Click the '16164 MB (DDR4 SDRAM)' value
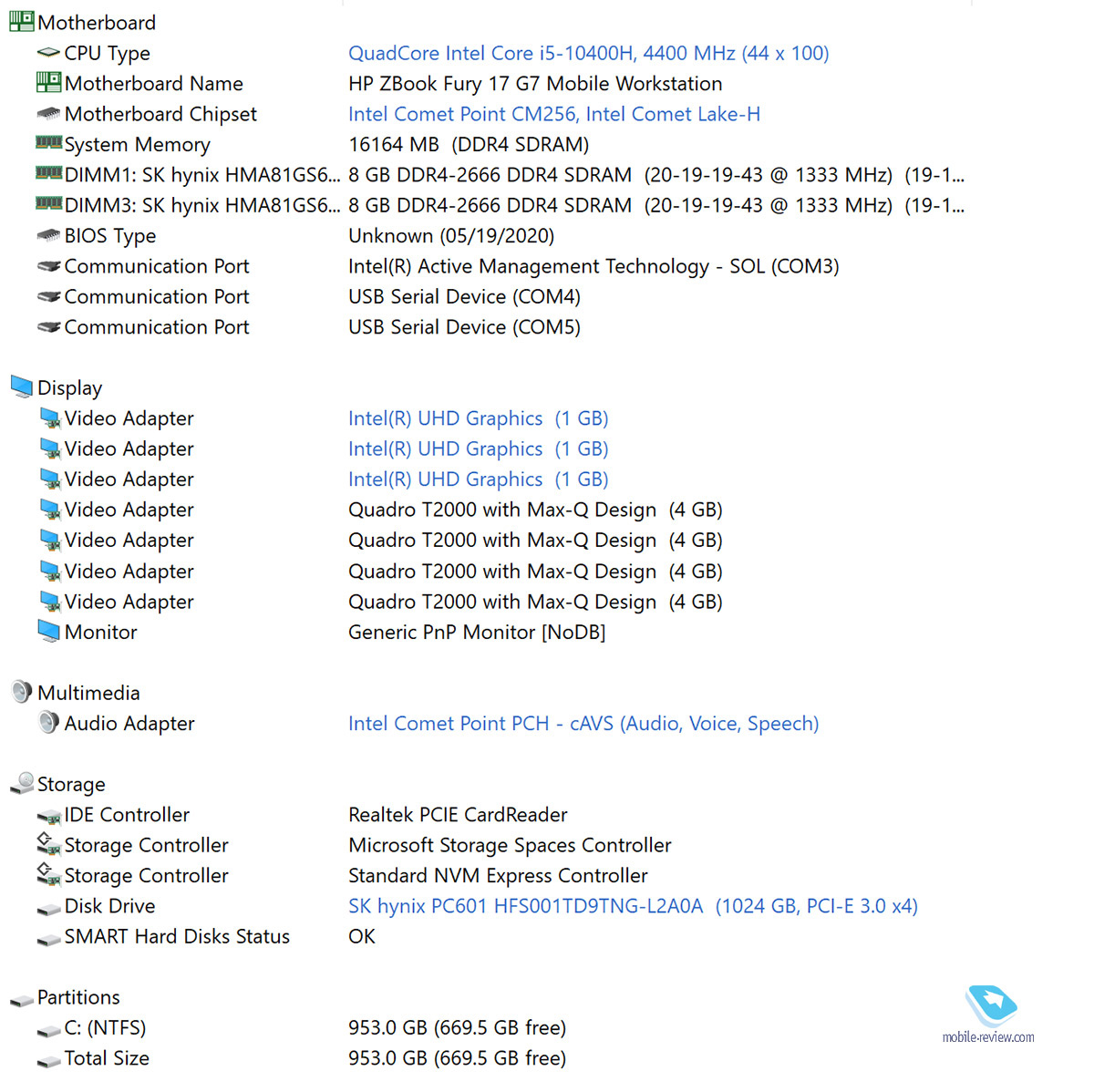The height and width of the screenshot is (1092, 1094). pos(469,144)
